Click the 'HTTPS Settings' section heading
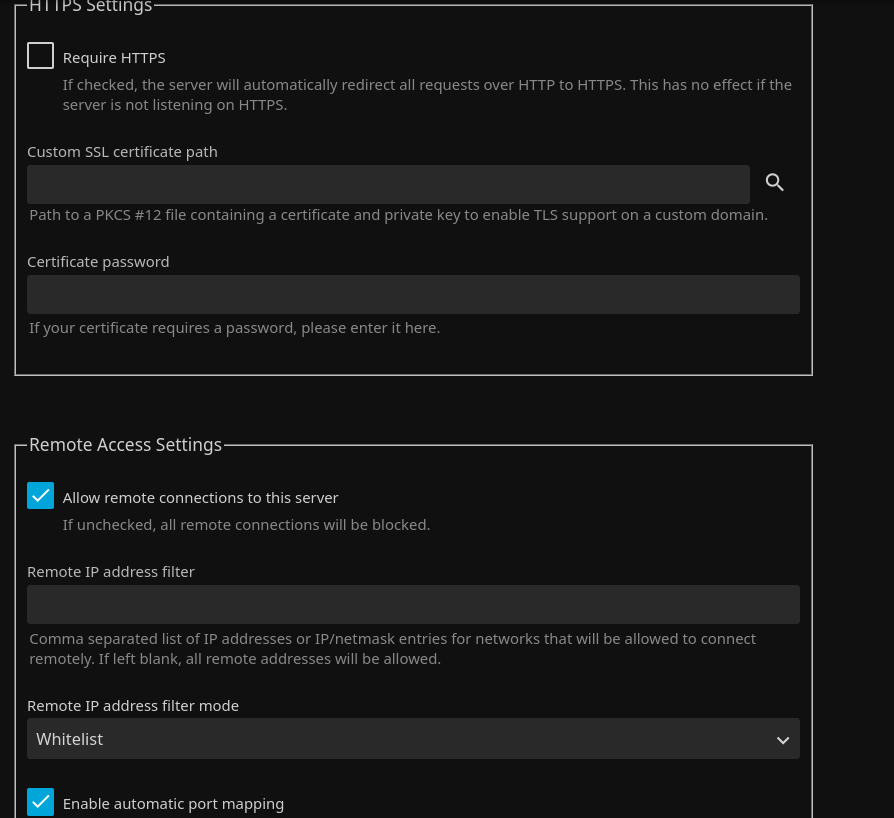The image size is (894, 818). click(x=90, y=7)
